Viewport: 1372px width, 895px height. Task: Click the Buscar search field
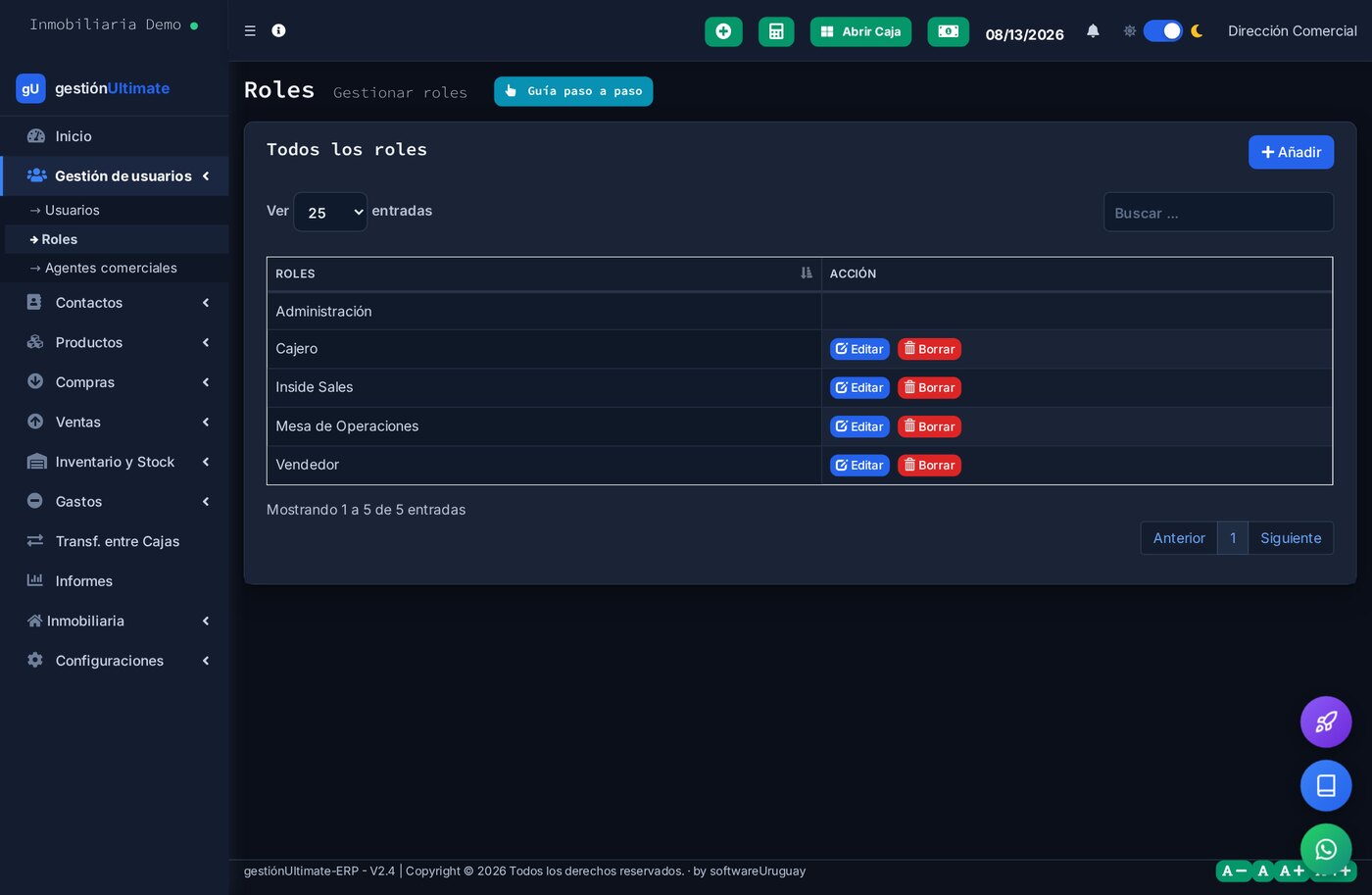pos(1218,212)
